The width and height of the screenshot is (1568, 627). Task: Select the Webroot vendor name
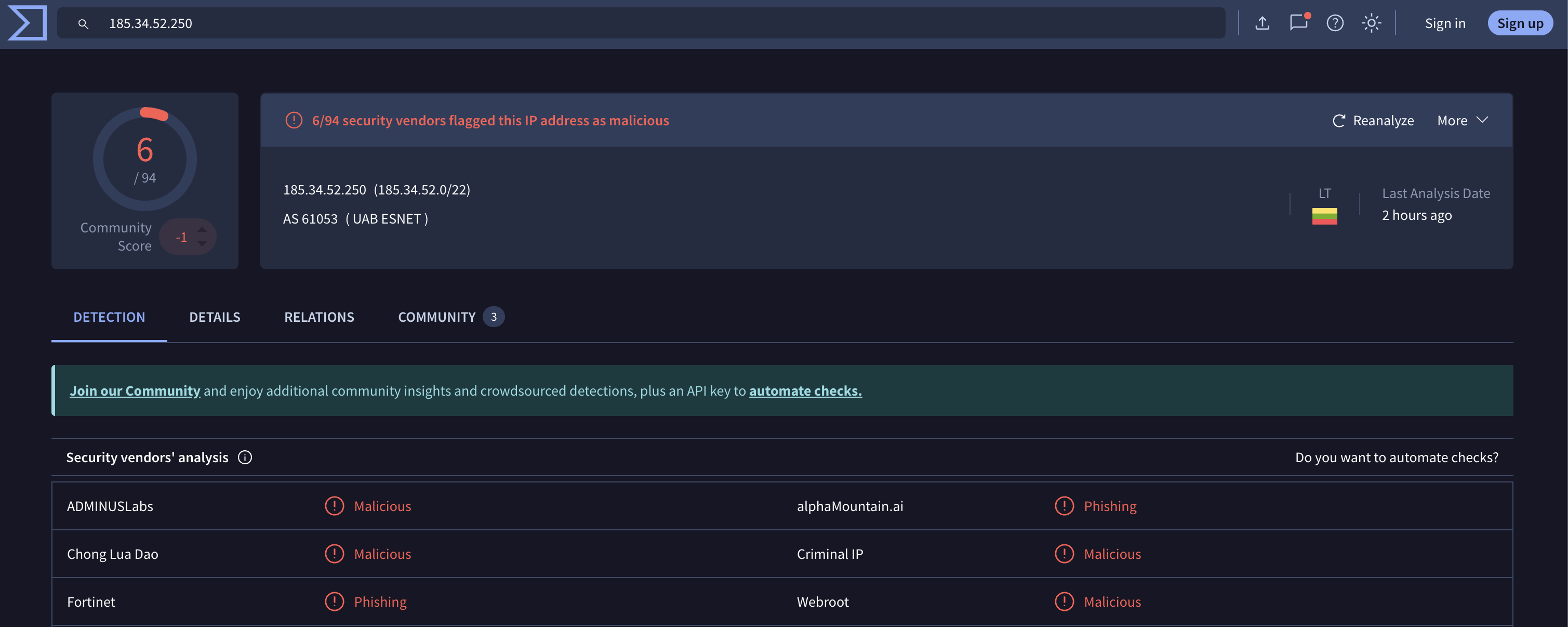822,602
